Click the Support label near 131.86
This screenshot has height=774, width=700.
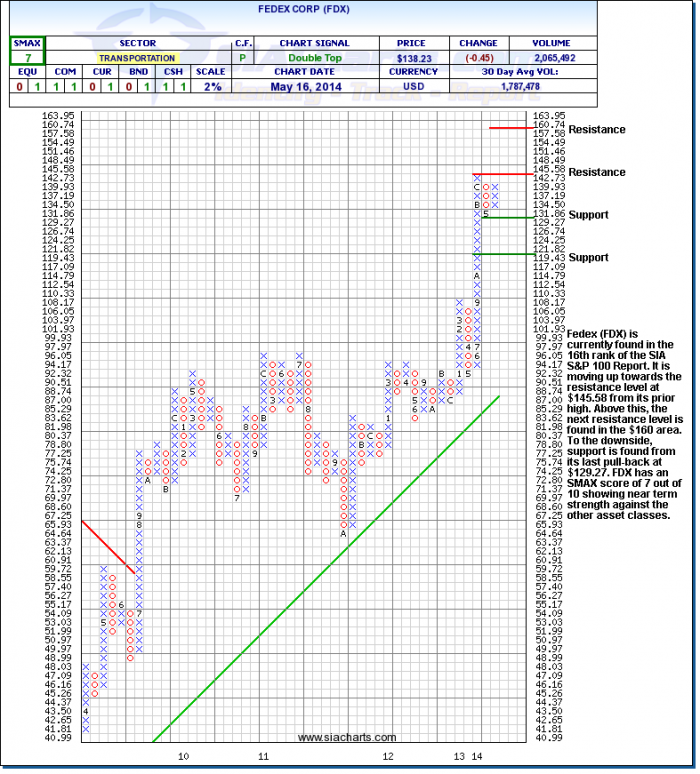(589, 215)
